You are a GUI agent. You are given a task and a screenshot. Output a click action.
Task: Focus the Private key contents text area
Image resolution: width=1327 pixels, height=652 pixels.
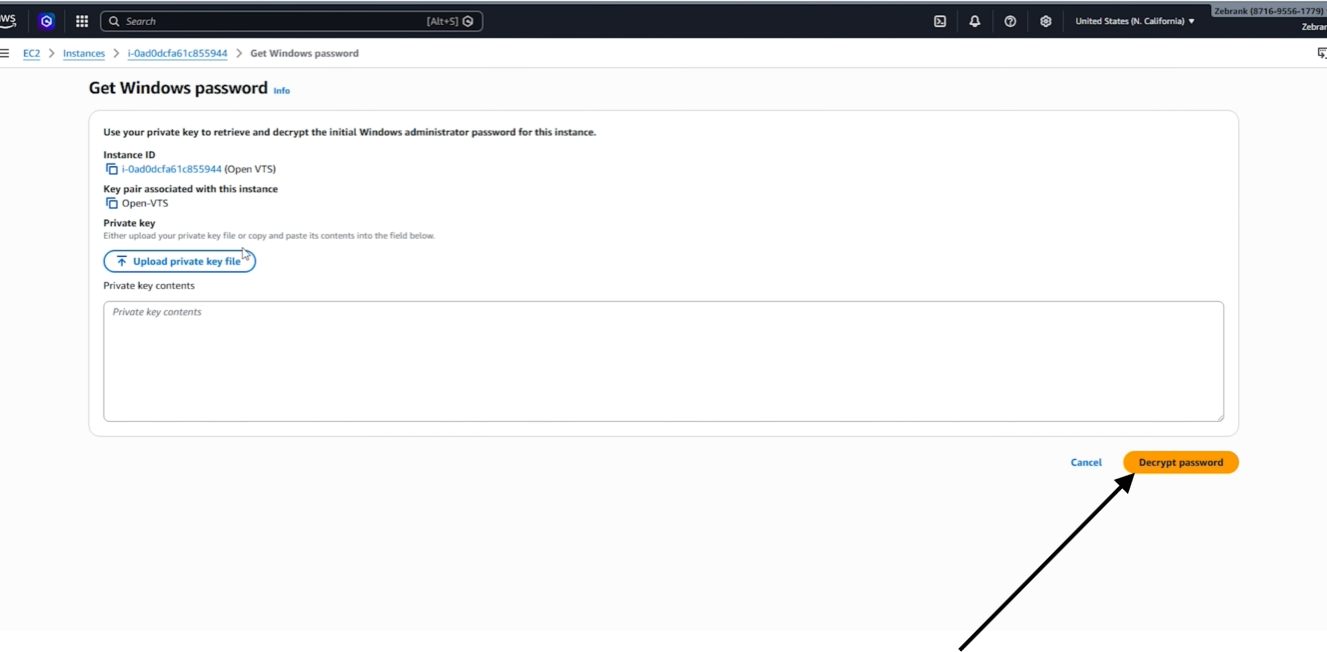tap(663, 361)
